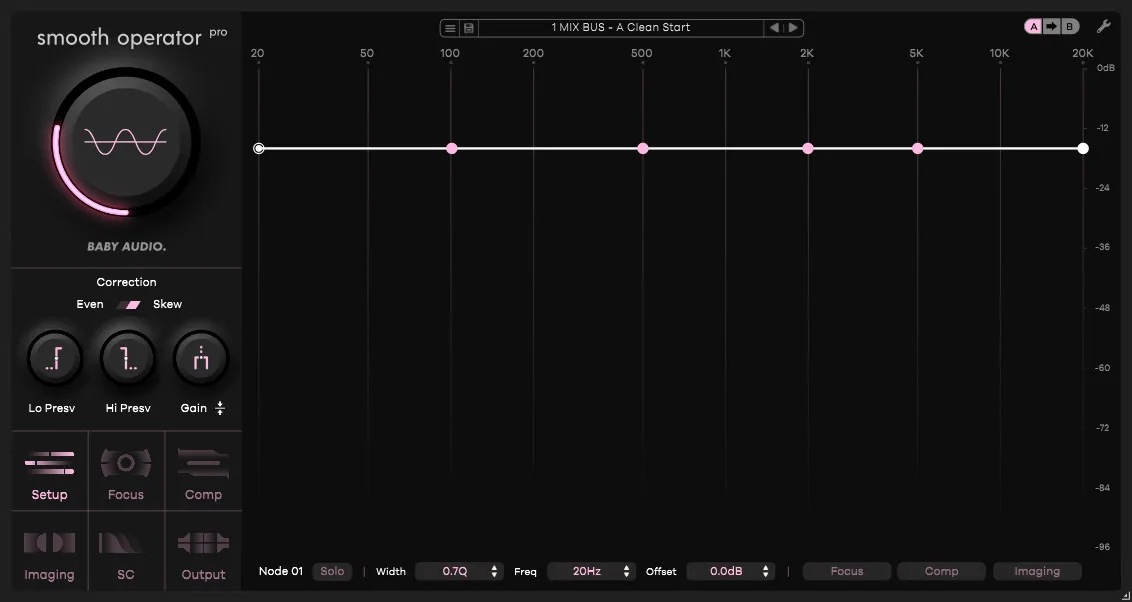1132x602 pixels.
Task: Select the Lo Presv knob
Action: pyautogui.click(x=54, y=359)
